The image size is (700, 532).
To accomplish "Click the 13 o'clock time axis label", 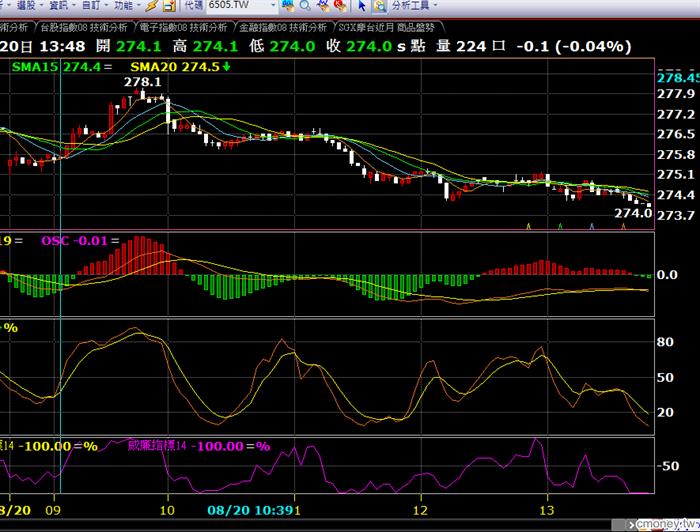I will (546, 510).
